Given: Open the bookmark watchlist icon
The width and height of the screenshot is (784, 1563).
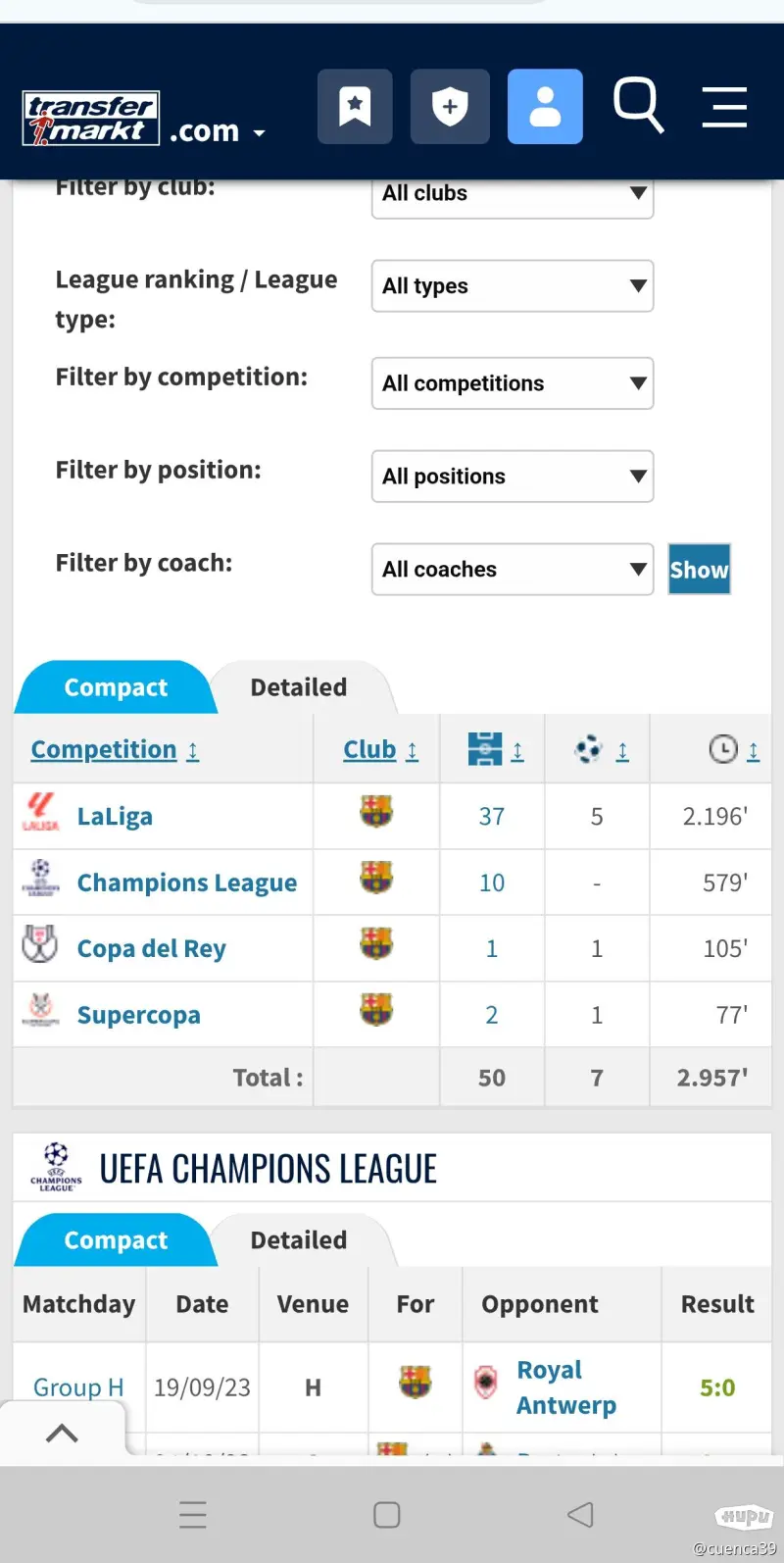Looking at the screenshot, I should tap(355, 106).
